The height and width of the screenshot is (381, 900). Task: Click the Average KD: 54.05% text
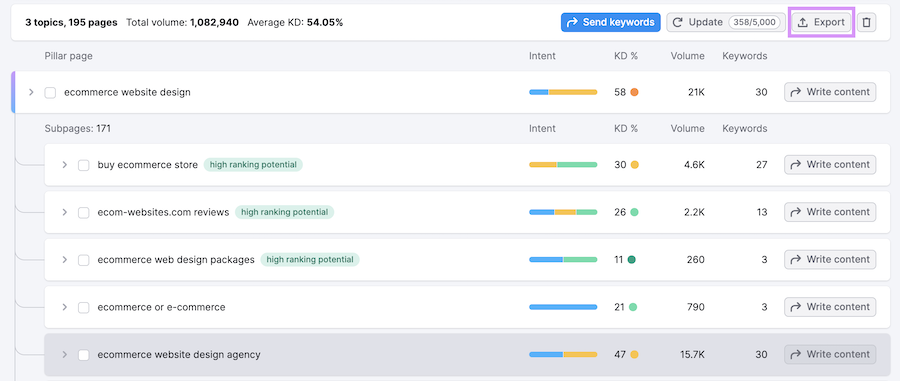coord(295,22)
